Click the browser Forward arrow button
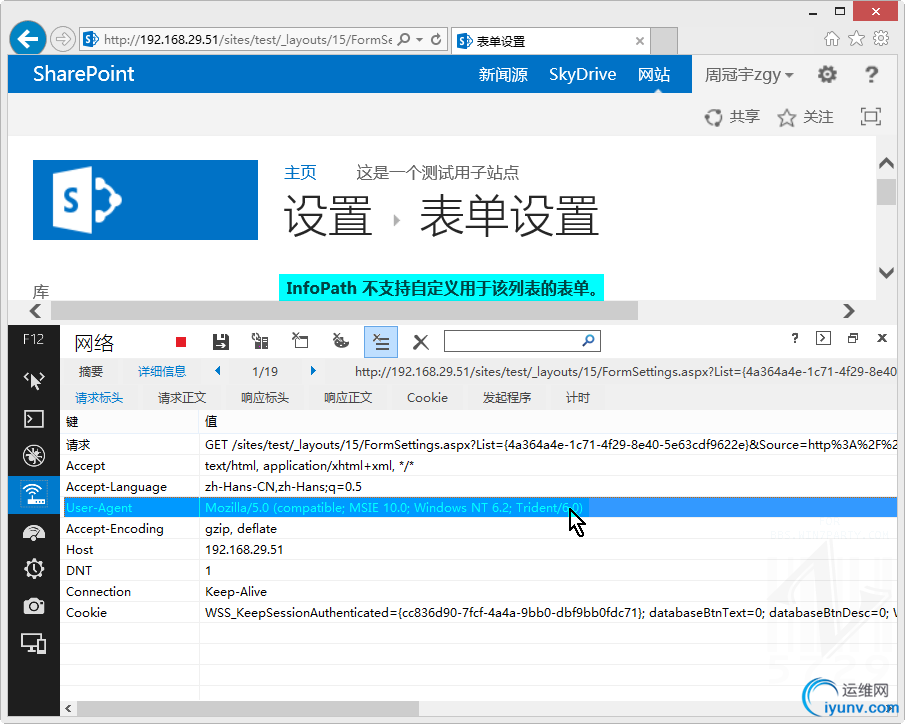The width and height of the screenshot is (905, 724). click(62, 39)
